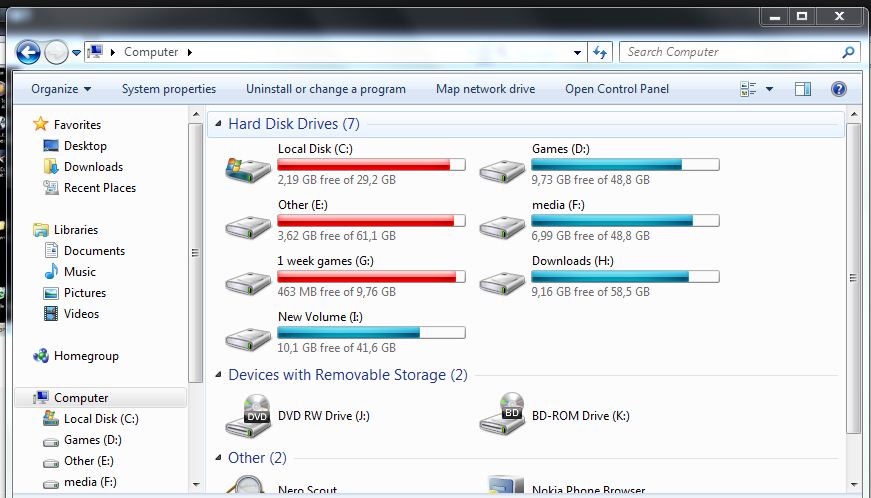The width and height of the screenshot is (871, 498).
Task: Click '9,16 GB free of 58,5 GB' text
Action: tap(590, 291)
